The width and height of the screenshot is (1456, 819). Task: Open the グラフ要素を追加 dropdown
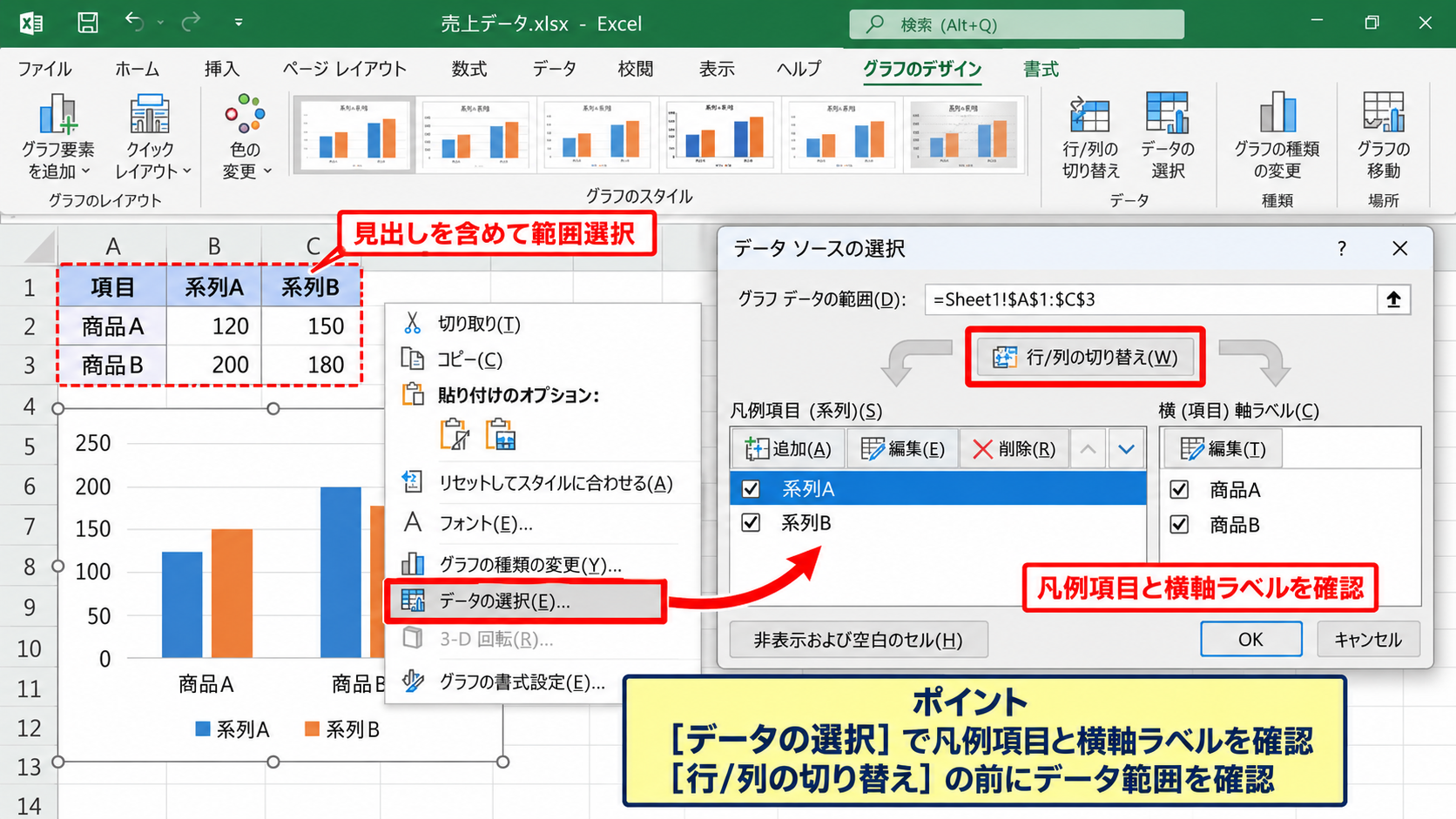pos(57,137)
